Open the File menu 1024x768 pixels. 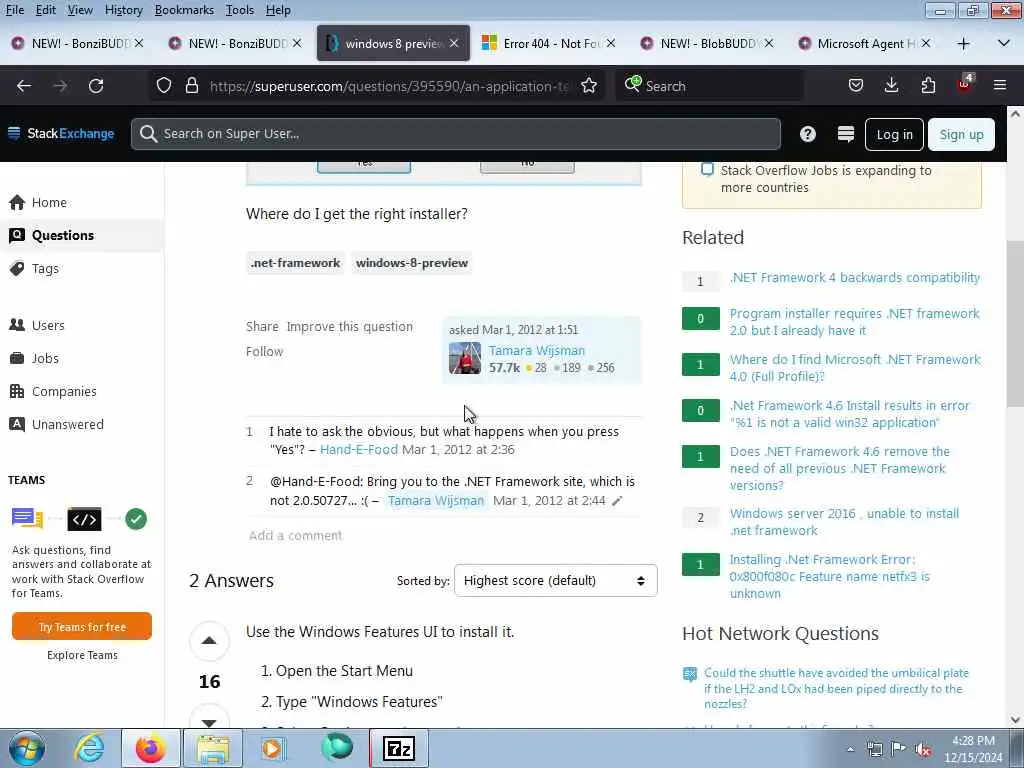pyautogui.click(x=14, y=10)
